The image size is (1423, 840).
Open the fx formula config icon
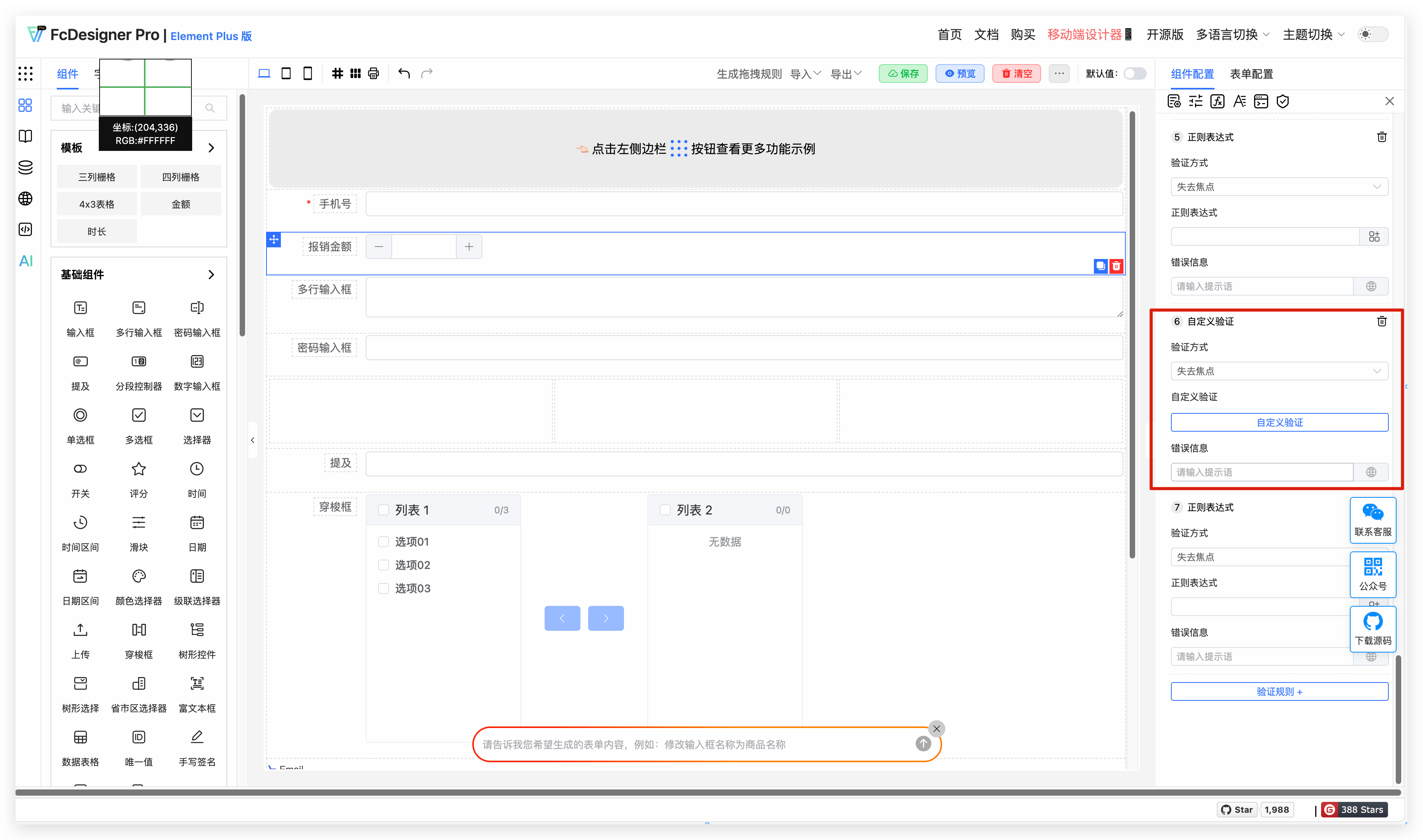(1218, 101)
